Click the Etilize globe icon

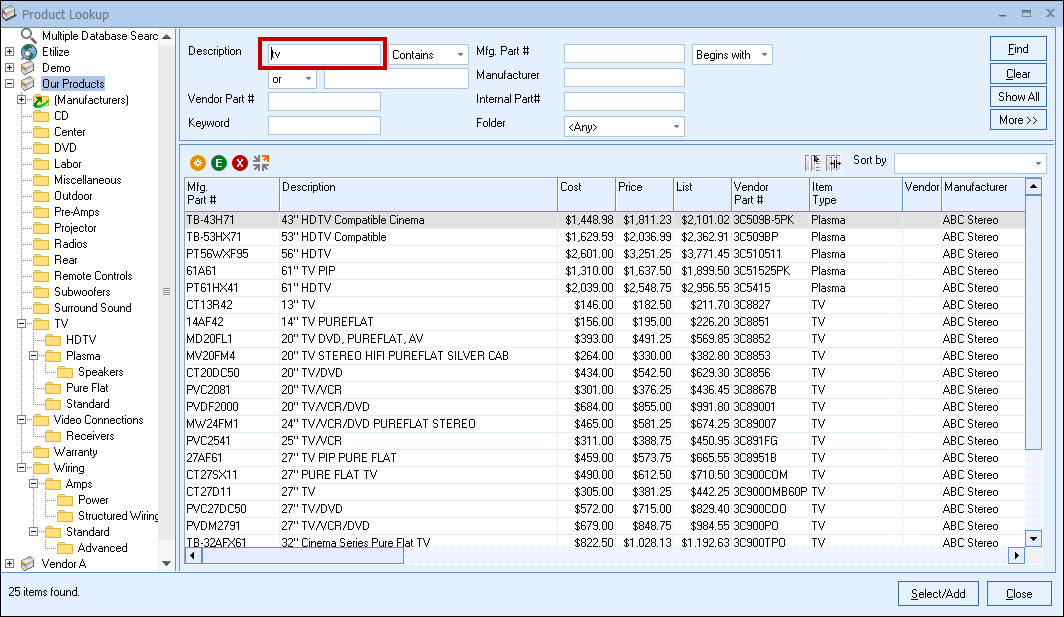pyautogui.click(x=28, y=52)
